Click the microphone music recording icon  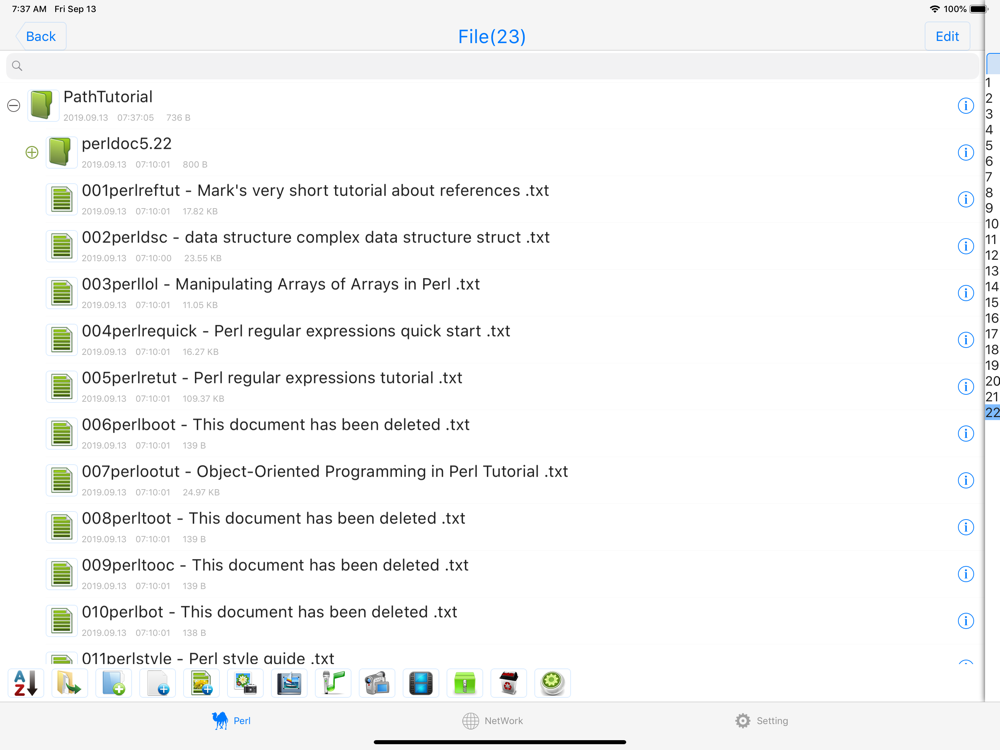[x=333, y=683]
